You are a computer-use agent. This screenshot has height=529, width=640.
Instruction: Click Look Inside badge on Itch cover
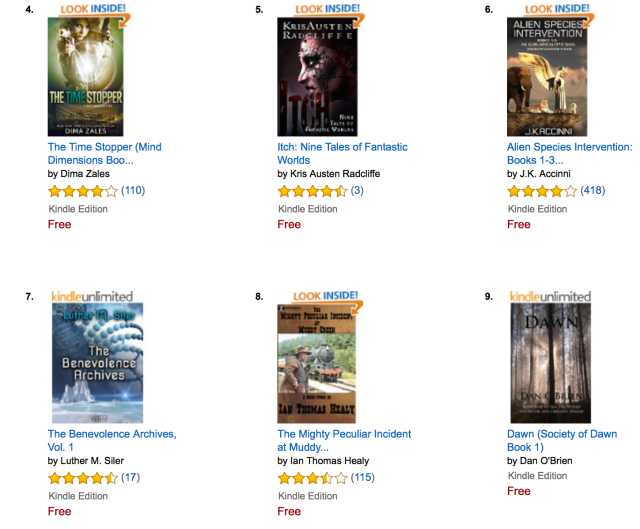click(x=328, y=10)
